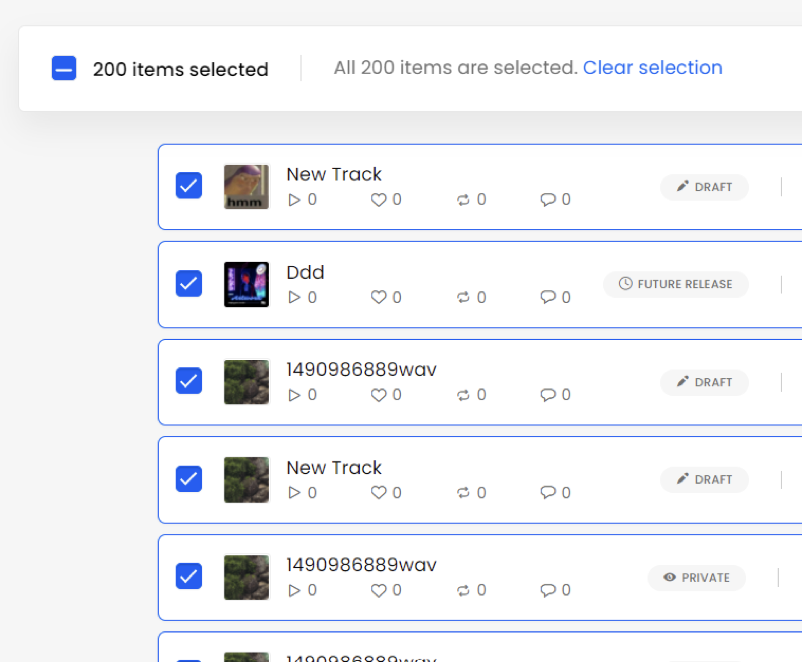Viewport: 802px width, 662px height.
Task: Click the FUTURE RELEASE badge on Ddd
Action: click(676, 284)
